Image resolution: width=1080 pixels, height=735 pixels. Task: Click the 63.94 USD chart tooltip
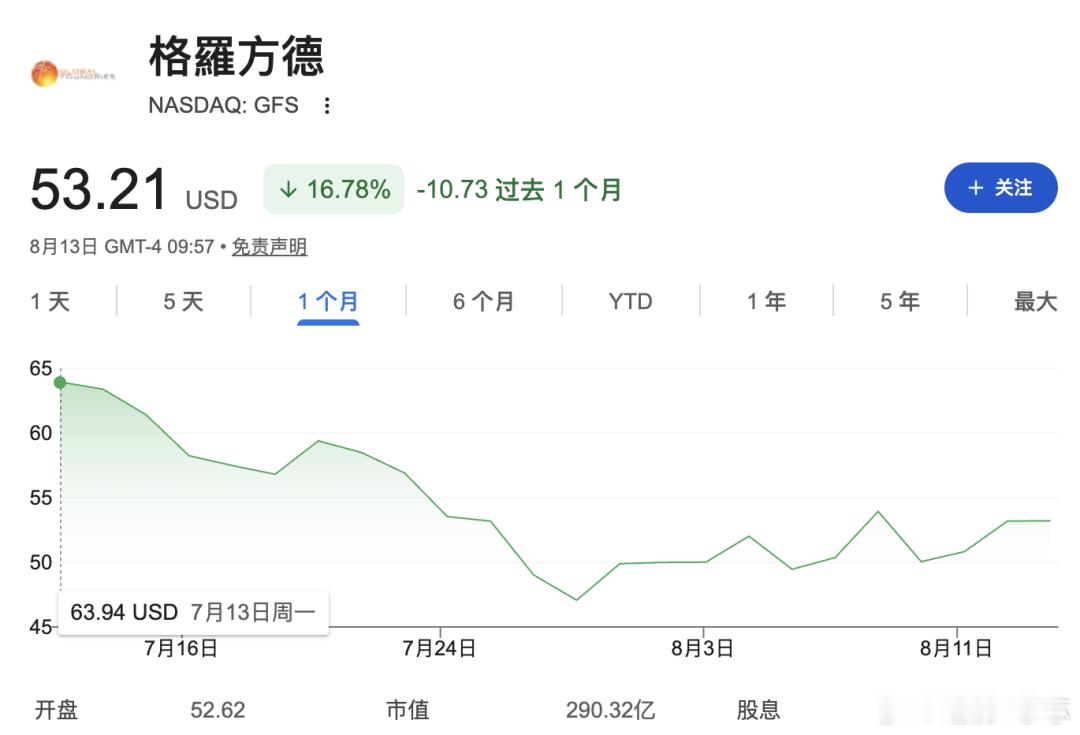click(193, 612)
